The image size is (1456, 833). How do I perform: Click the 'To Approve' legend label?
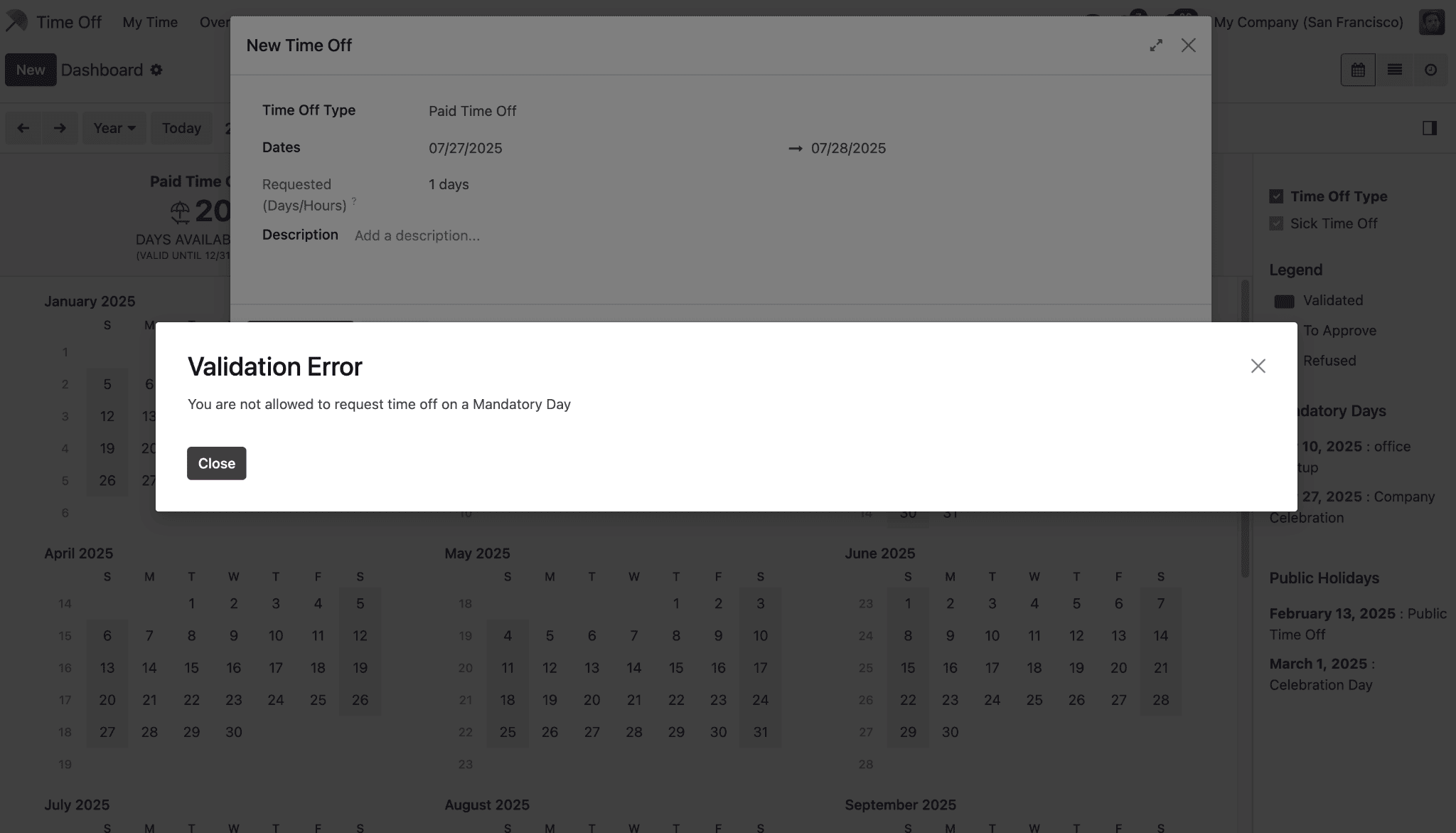(x=1339, y=331)
